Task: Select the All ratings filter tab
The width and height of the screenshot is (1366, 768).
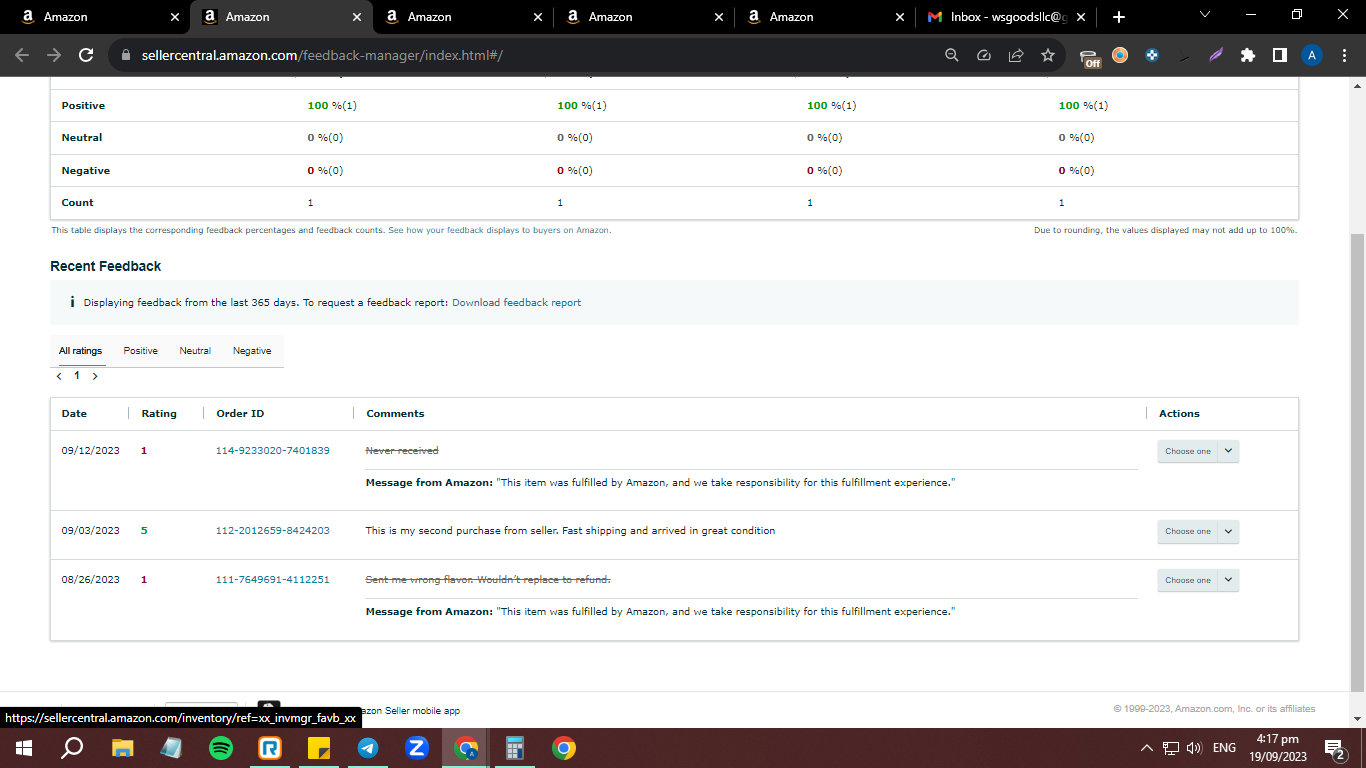Action: click(80, 351)
